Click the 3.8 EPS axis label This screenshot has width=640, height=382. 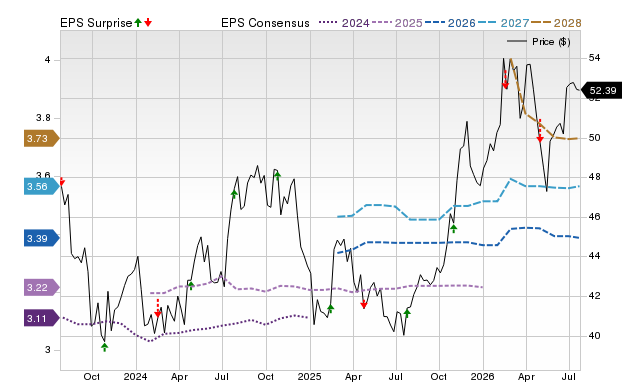[43, 118]
